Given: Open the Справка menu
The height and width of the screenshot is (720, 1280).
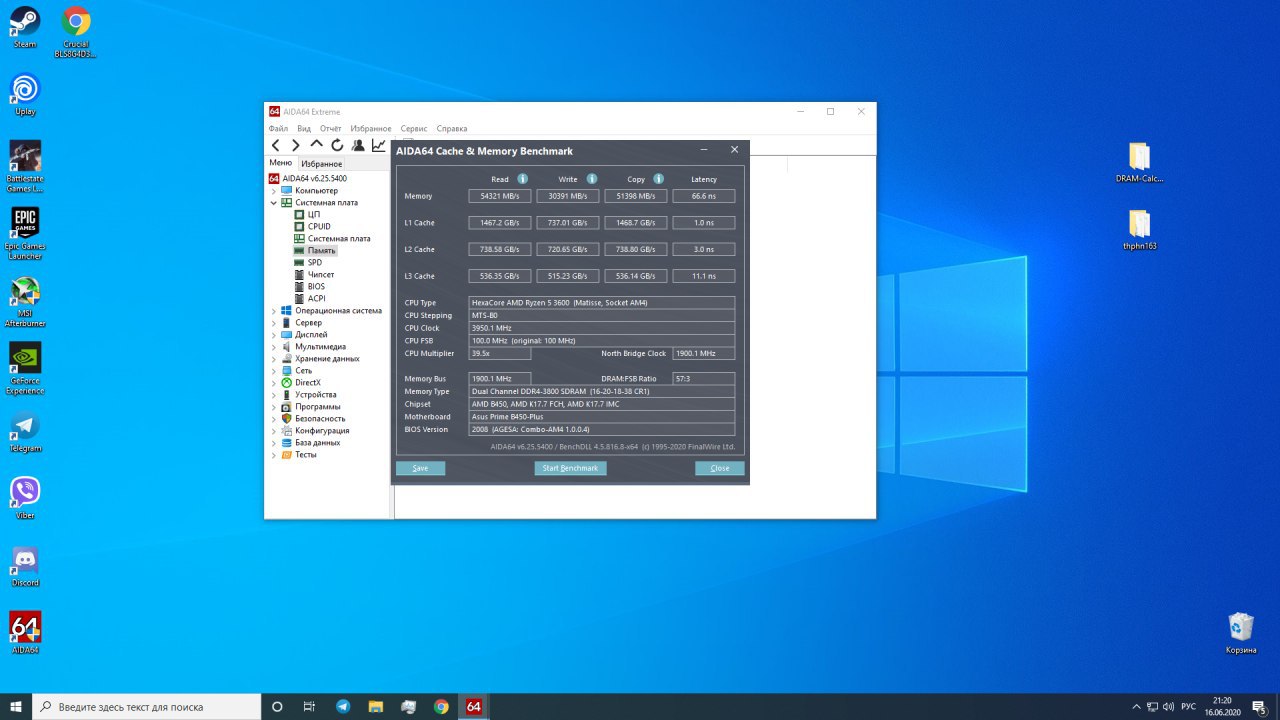Looking at the screenshot, I should [x=452, y=128].
